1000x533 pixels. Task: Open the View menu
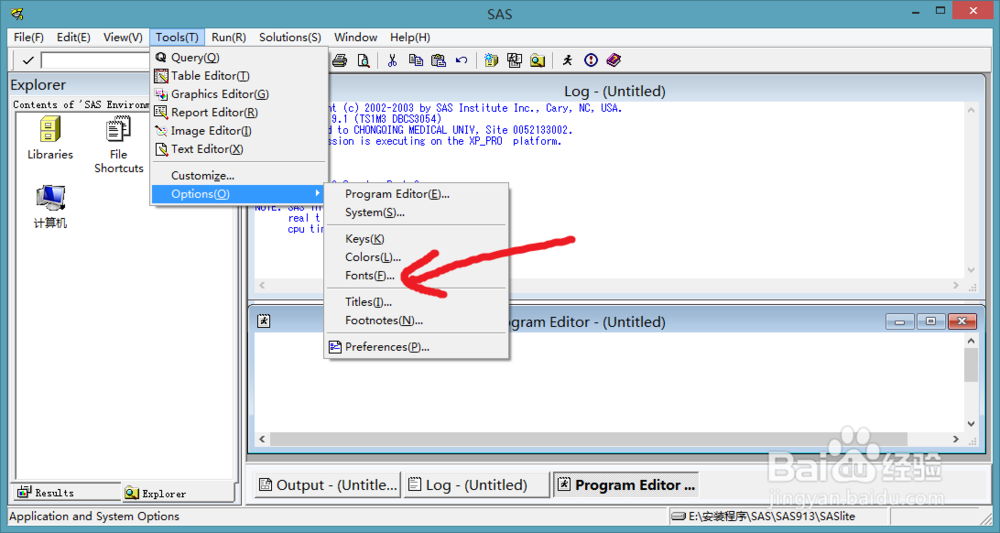point(123,37)
